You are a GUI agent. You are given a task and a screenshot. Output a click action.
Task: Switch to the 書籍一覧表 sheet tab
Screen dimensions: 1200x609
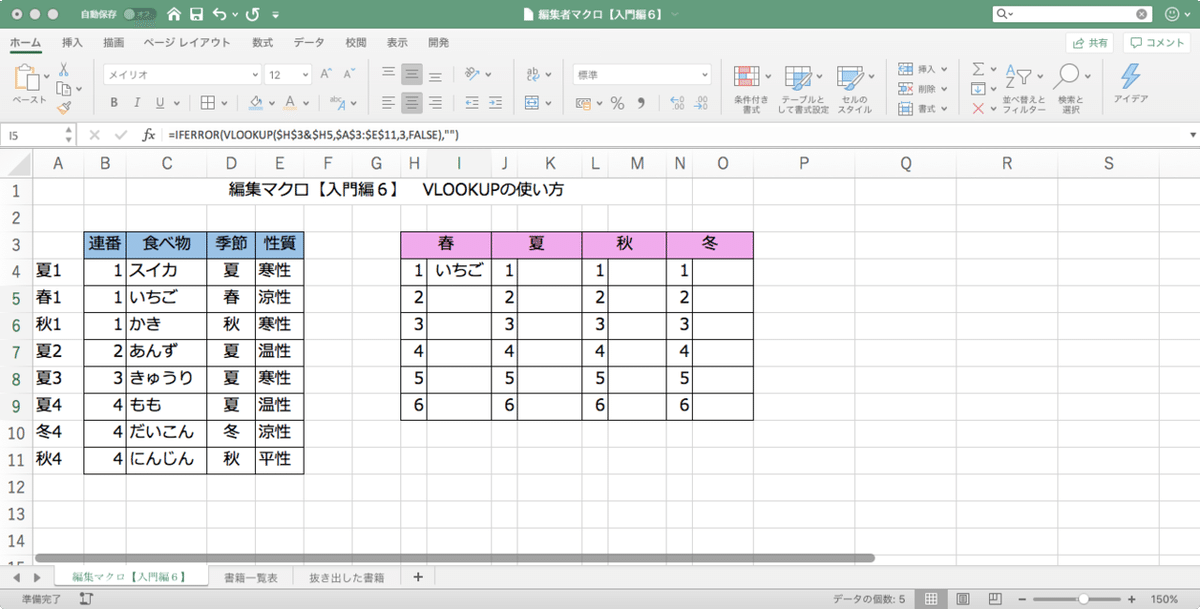(x=251, y=577)
